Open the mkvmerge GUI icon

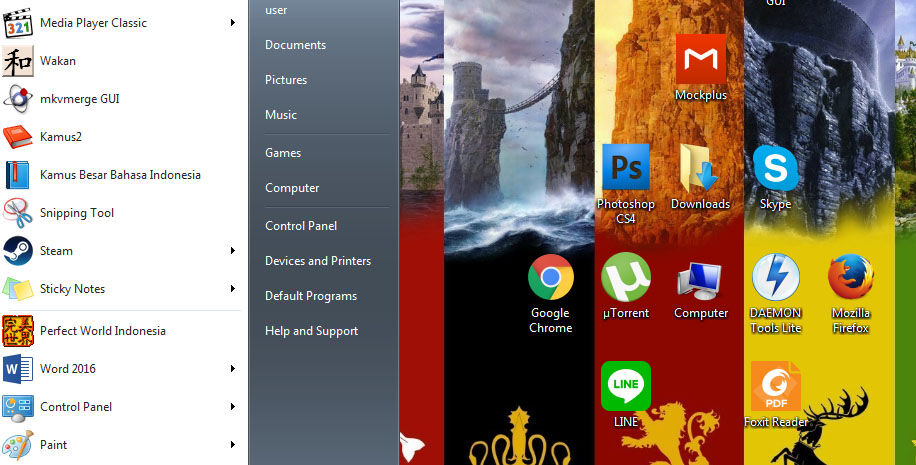tap(18, 99)
